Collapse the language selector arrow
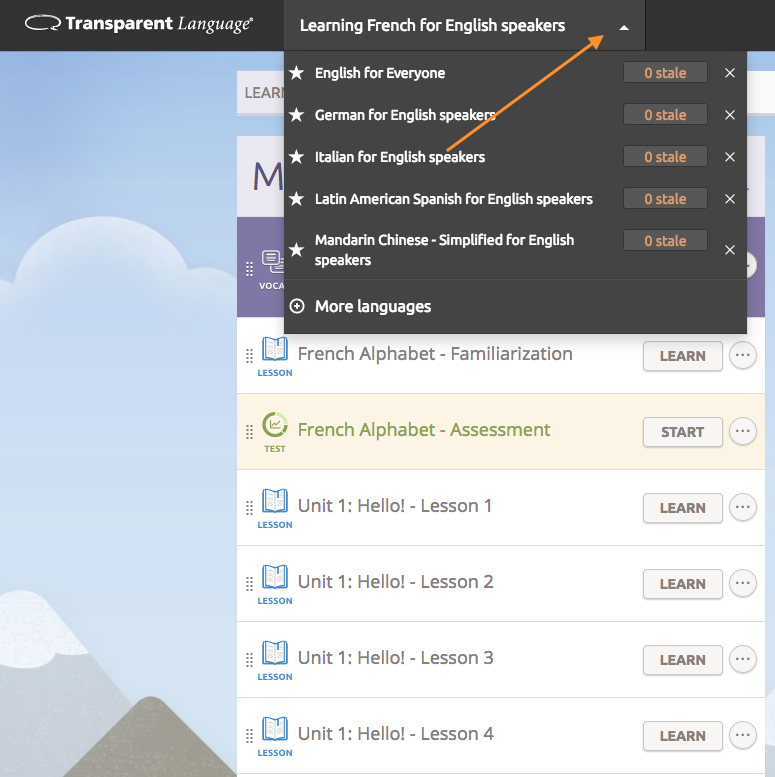Screen dimensions: 775x777 coord(624,28)
